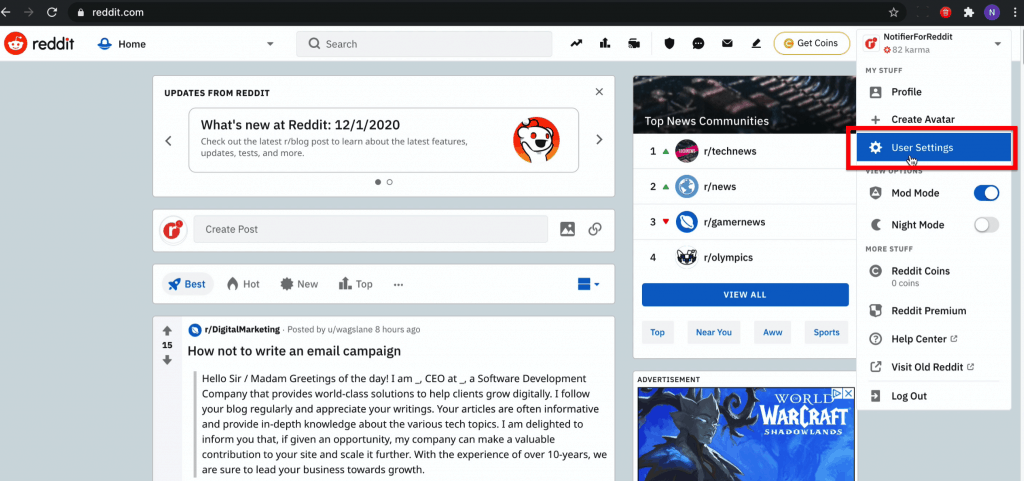This screenshot has height=481, width=1024.
Task: Open the r/olympics community link
Action: click(x=728, y=257)
